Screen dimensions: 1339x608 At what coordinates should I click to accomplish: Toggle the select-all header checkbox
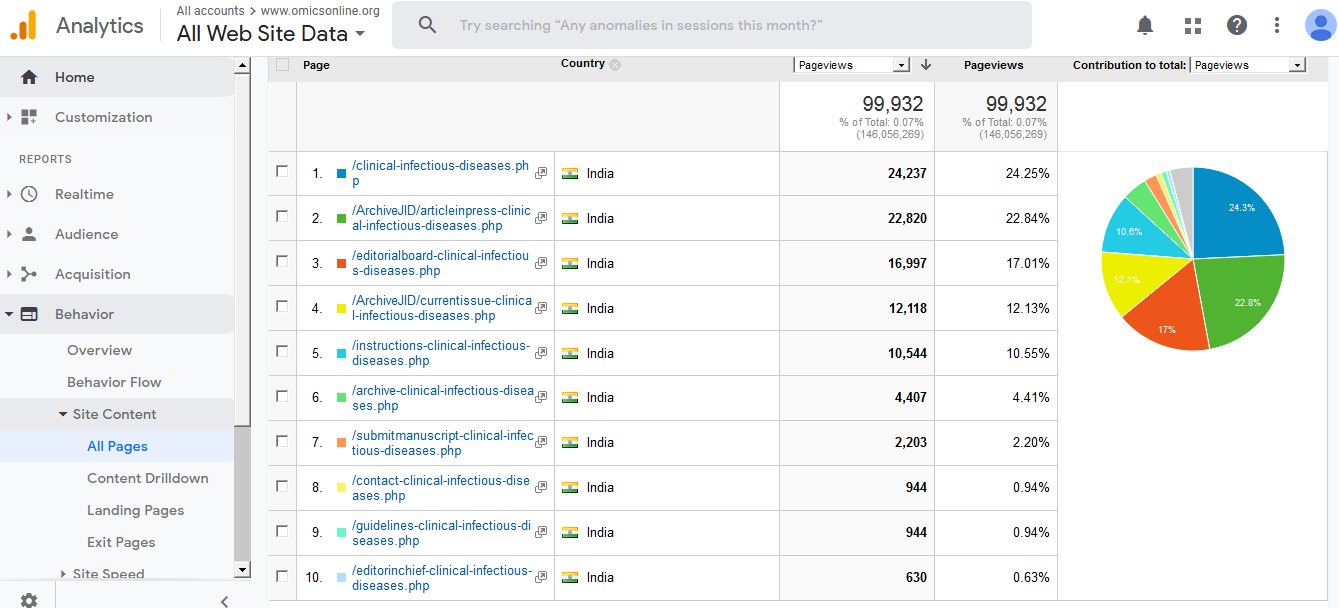(282, 64)
